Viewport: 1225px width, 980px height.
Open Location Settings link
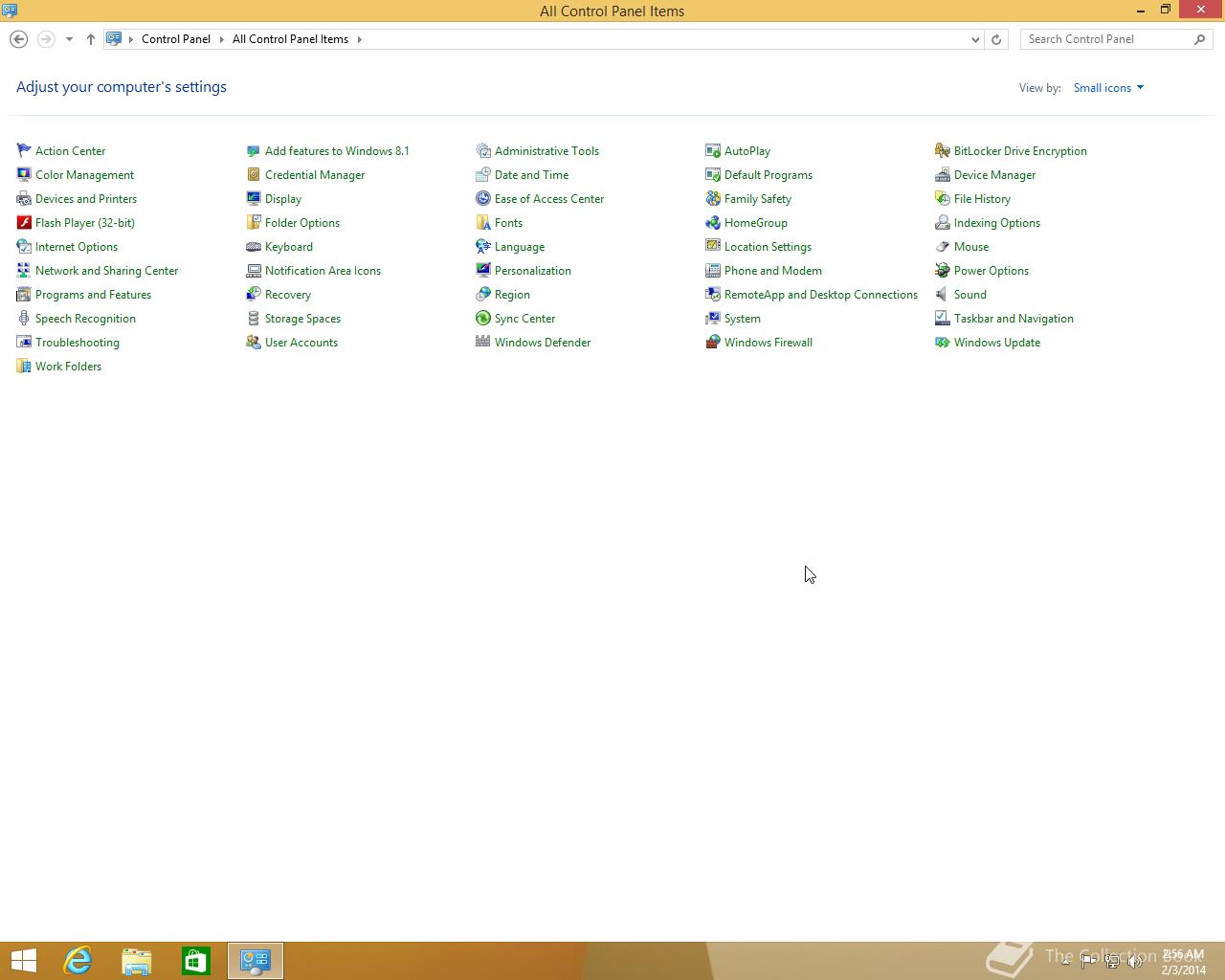[x=768, y=246]
